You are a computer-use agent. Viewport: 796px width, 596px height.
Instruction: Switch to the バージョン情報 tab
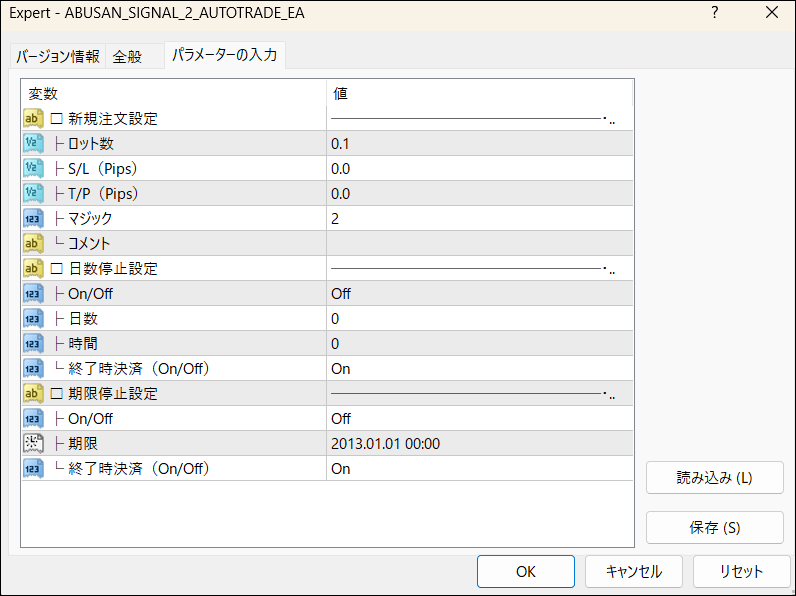tap(58, 57)
